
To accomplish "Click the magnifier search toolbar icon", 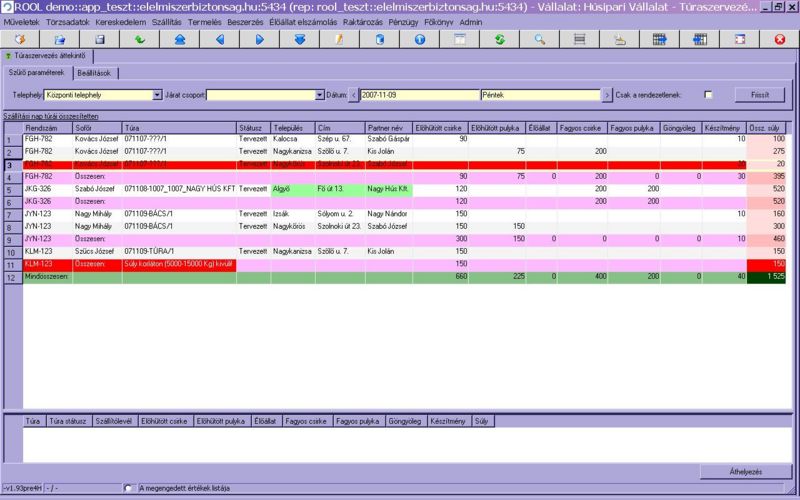I will [x=539, y=40].
